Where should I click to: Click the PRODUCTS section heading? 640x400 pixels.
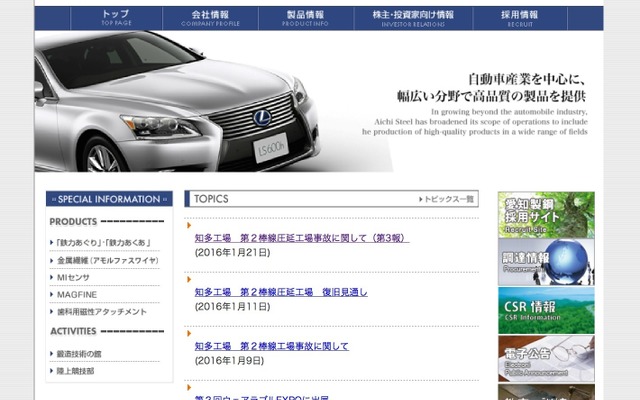(73, 222)
